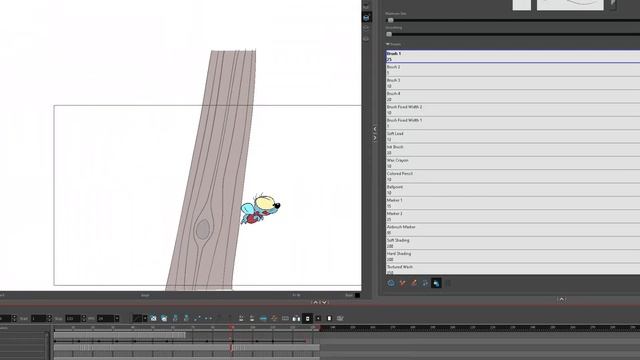Toggle the highlighted white page icon in the timeline toolbar
The image size is (640, 360).
(x=307, y=318)
